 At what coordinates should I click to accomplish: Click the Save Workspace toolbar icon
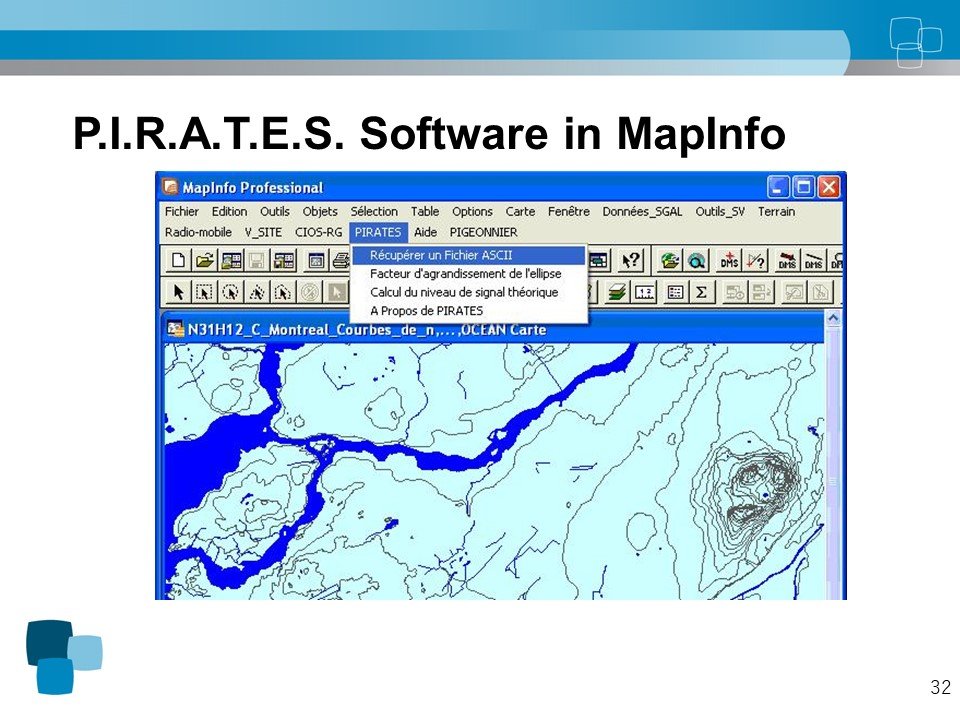[x=282, y=261]
